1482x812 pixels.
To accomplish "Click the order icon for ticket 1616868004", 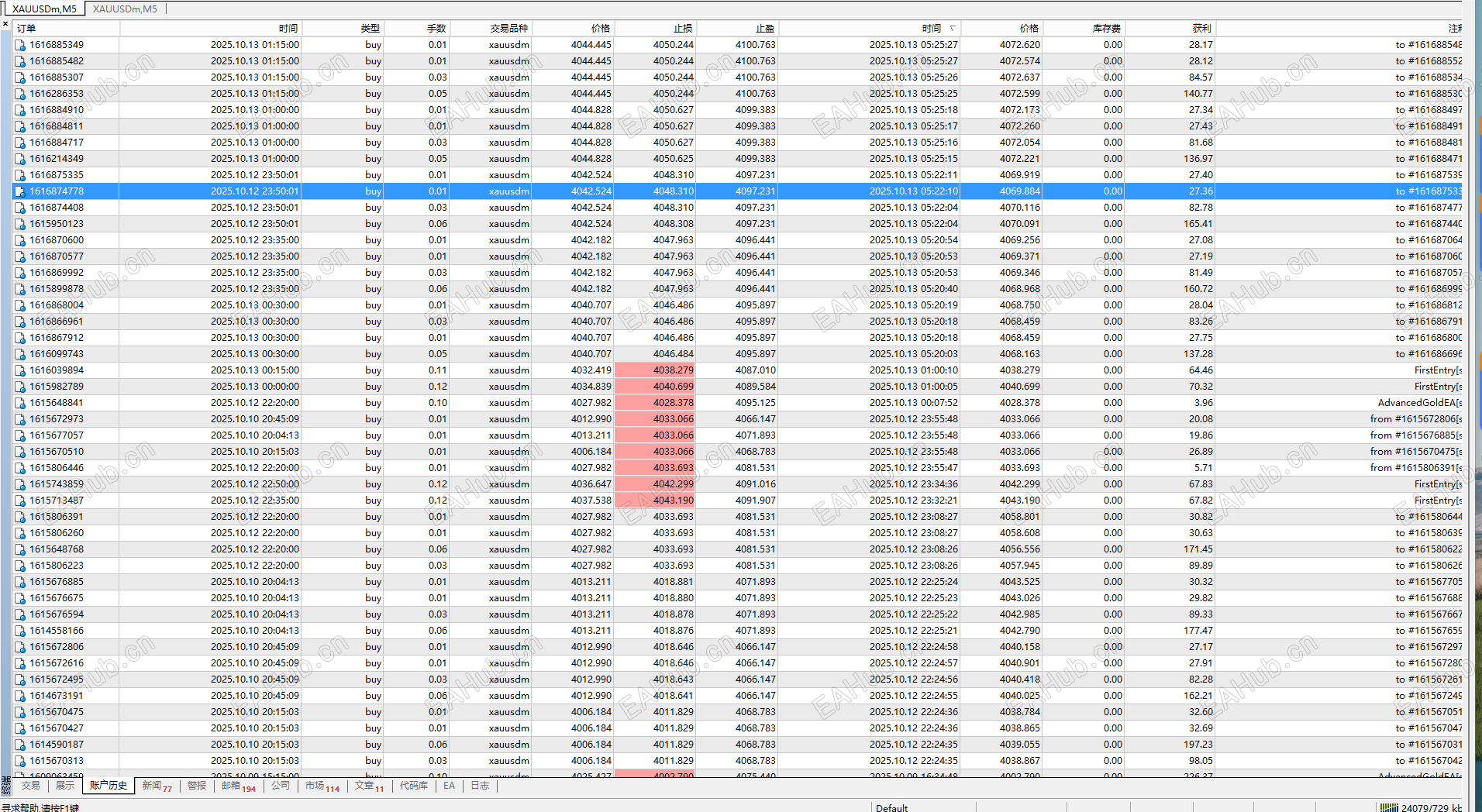I will pos(20,305).
